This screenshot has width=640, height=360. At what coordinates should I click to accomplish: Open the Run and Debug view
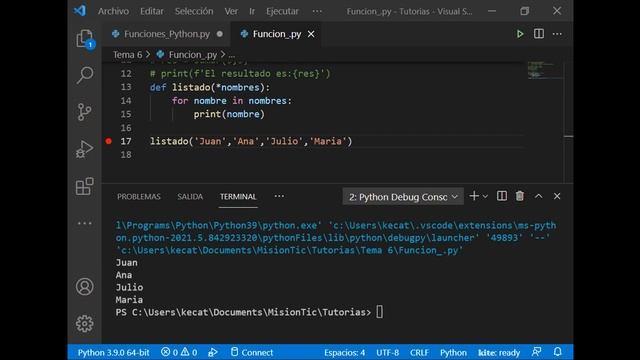84,149
